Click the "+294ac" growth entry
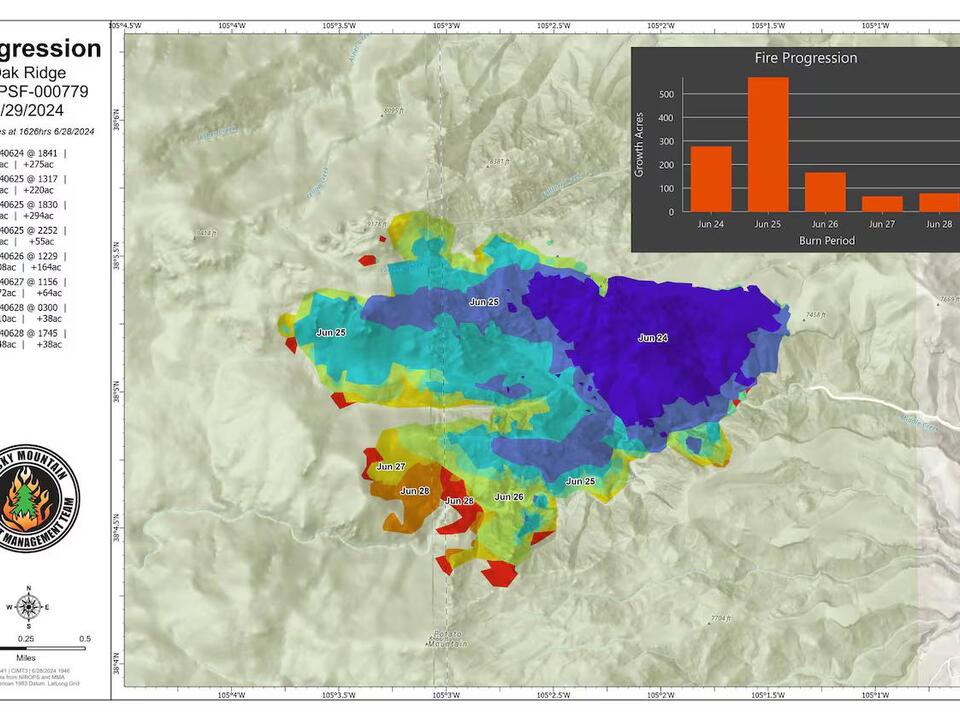 (38, 216)
